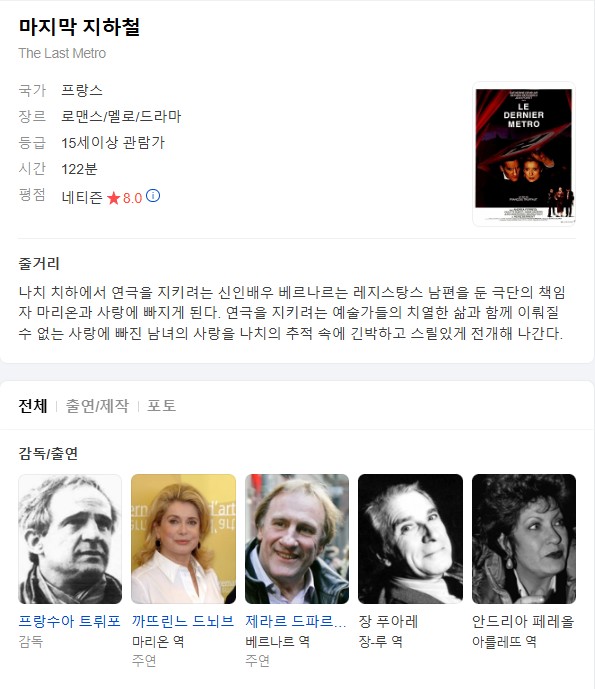This screenshot has height=689, width=595.
Task: Open actress 까뜨린느 드뇌브 link
Action: click(183, 621)
